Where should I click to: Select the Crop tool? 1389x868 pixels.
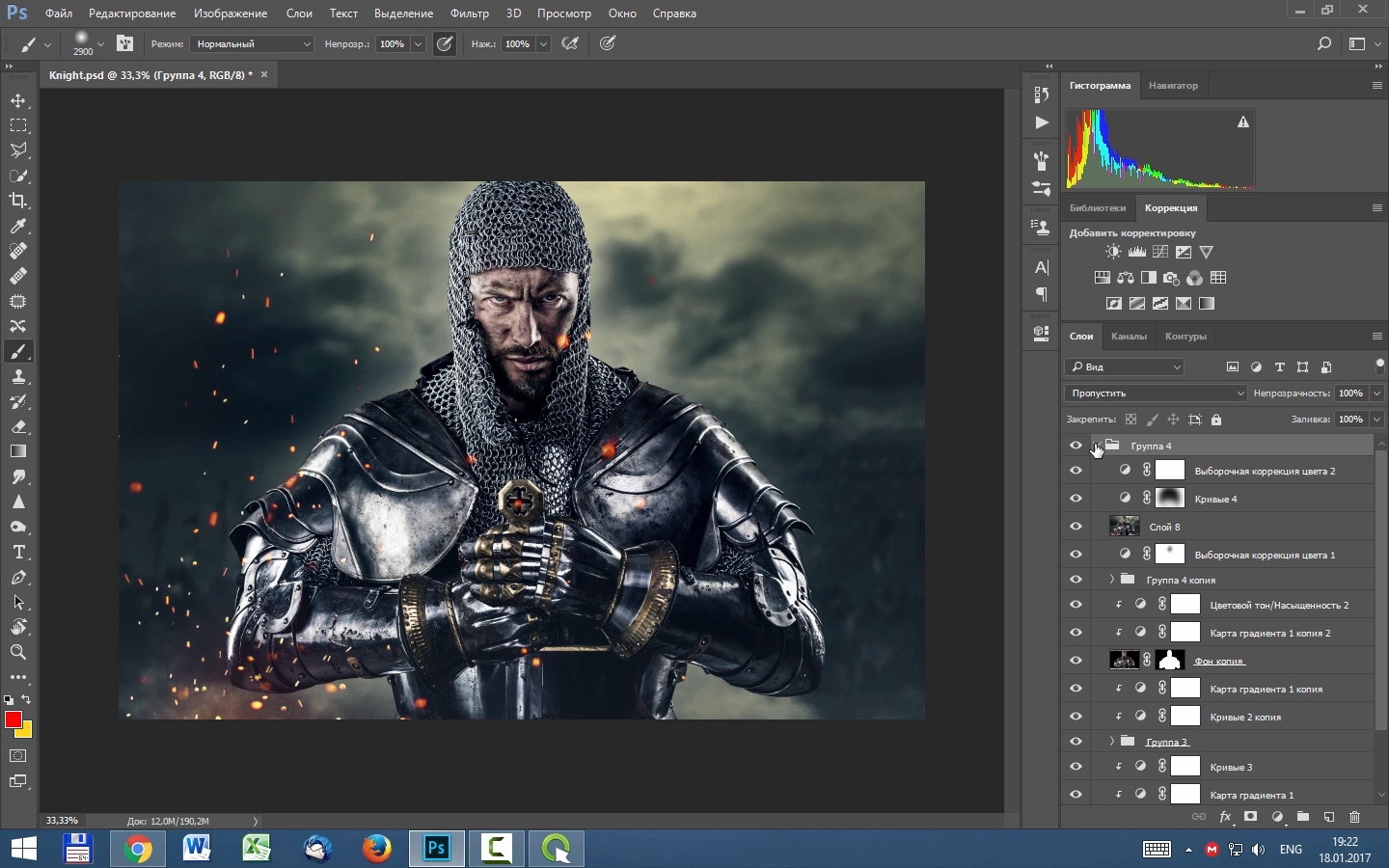(18, 201)
